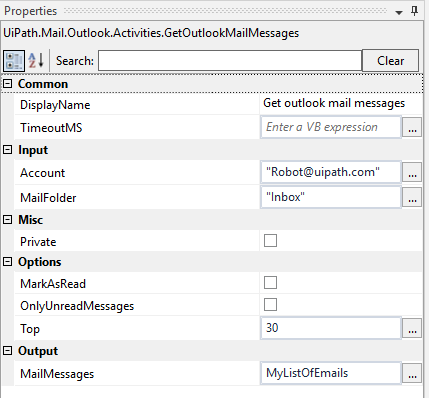Open expression editor for Top
This screenshot has height=398, width=429.
pos(412,328)
